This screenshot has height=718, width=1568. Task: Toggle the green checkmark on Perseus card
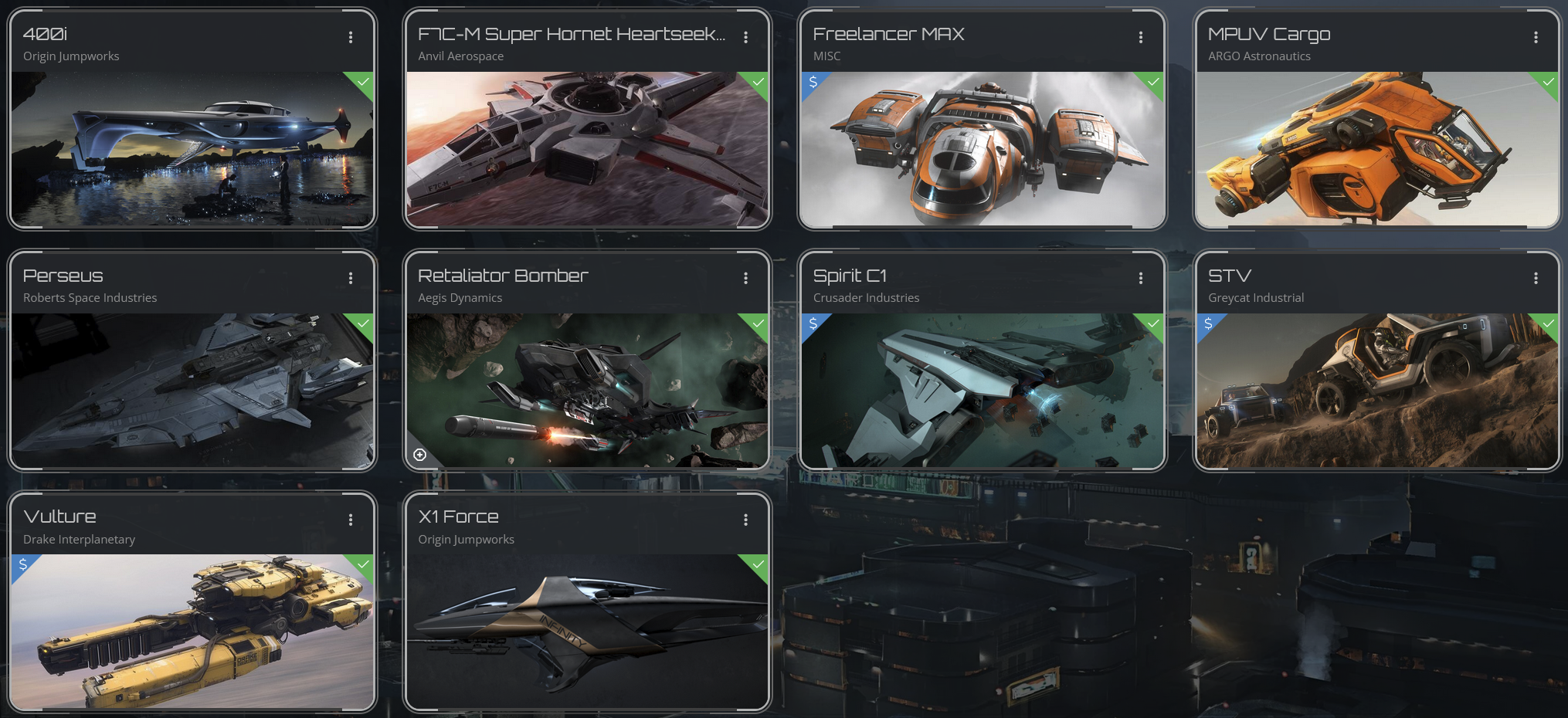pyautogui.click(x=362, y=324)
